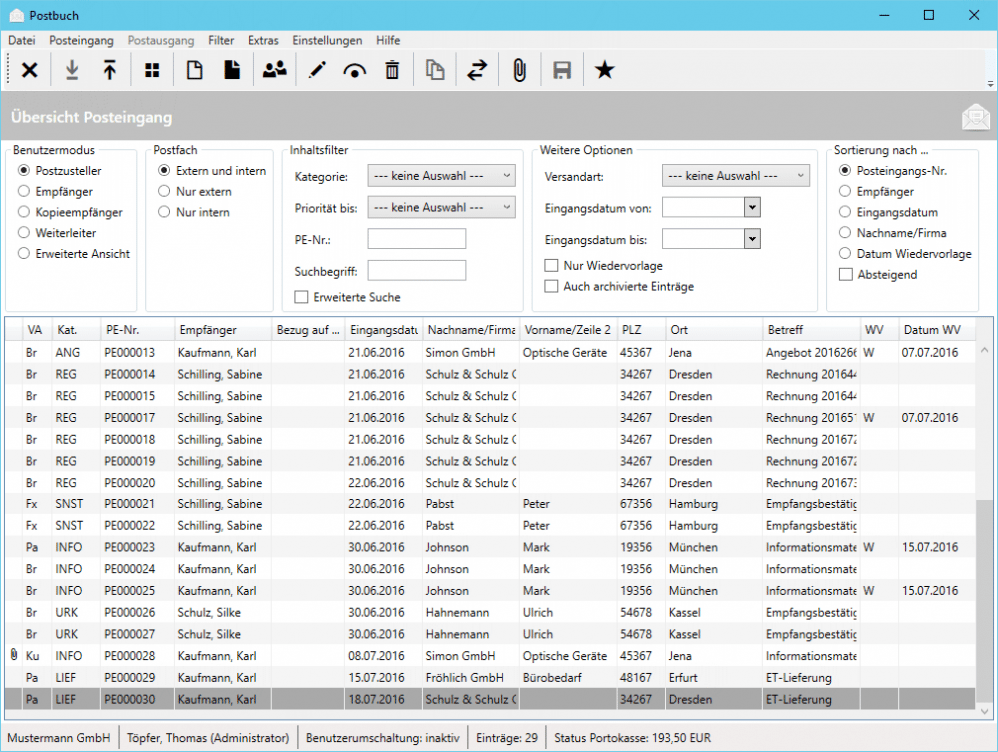Open Eingangsdatum von date picker arrow
The image size is (998, 752).
pyautogui.click(x=752, y=208)
